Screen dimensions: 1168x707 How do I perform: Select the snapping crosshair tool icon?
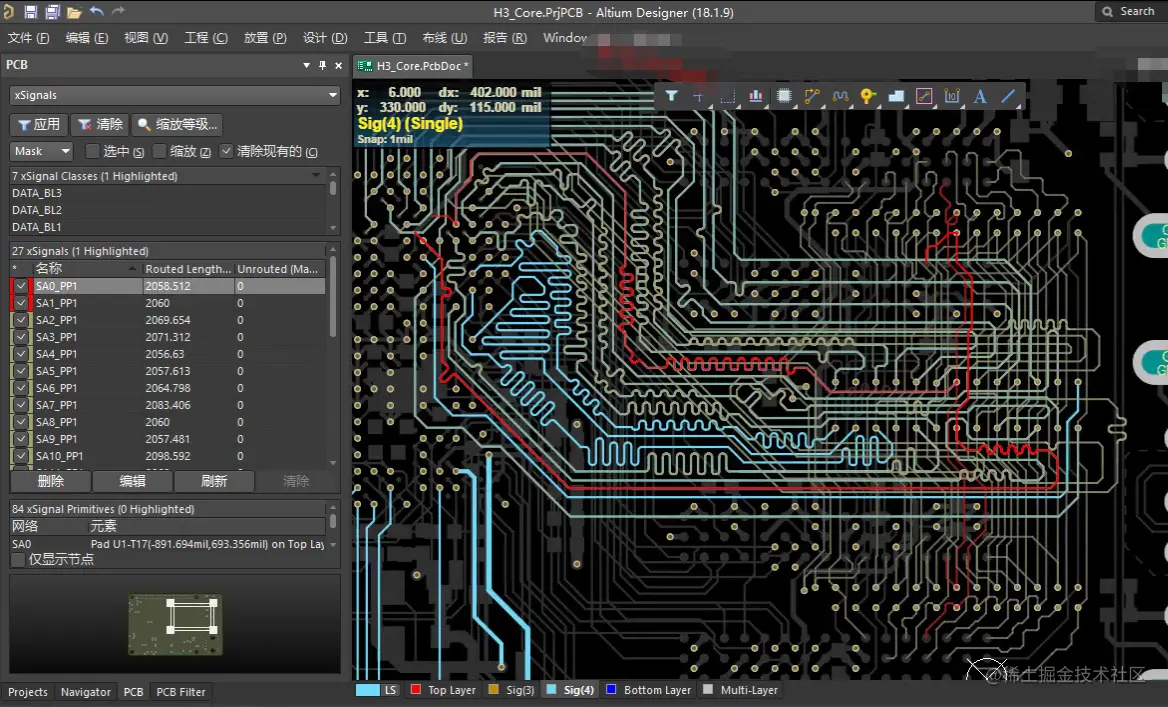pos(699,96)
